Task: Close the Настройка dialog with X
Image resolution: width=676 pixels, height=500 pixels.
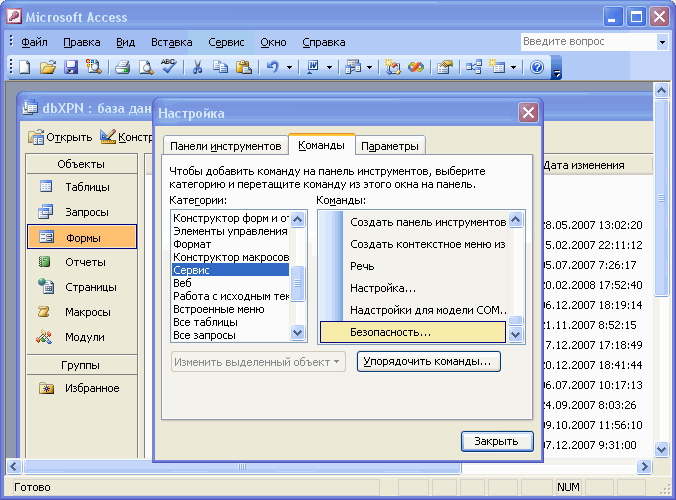Action: [x=528, y=113]
